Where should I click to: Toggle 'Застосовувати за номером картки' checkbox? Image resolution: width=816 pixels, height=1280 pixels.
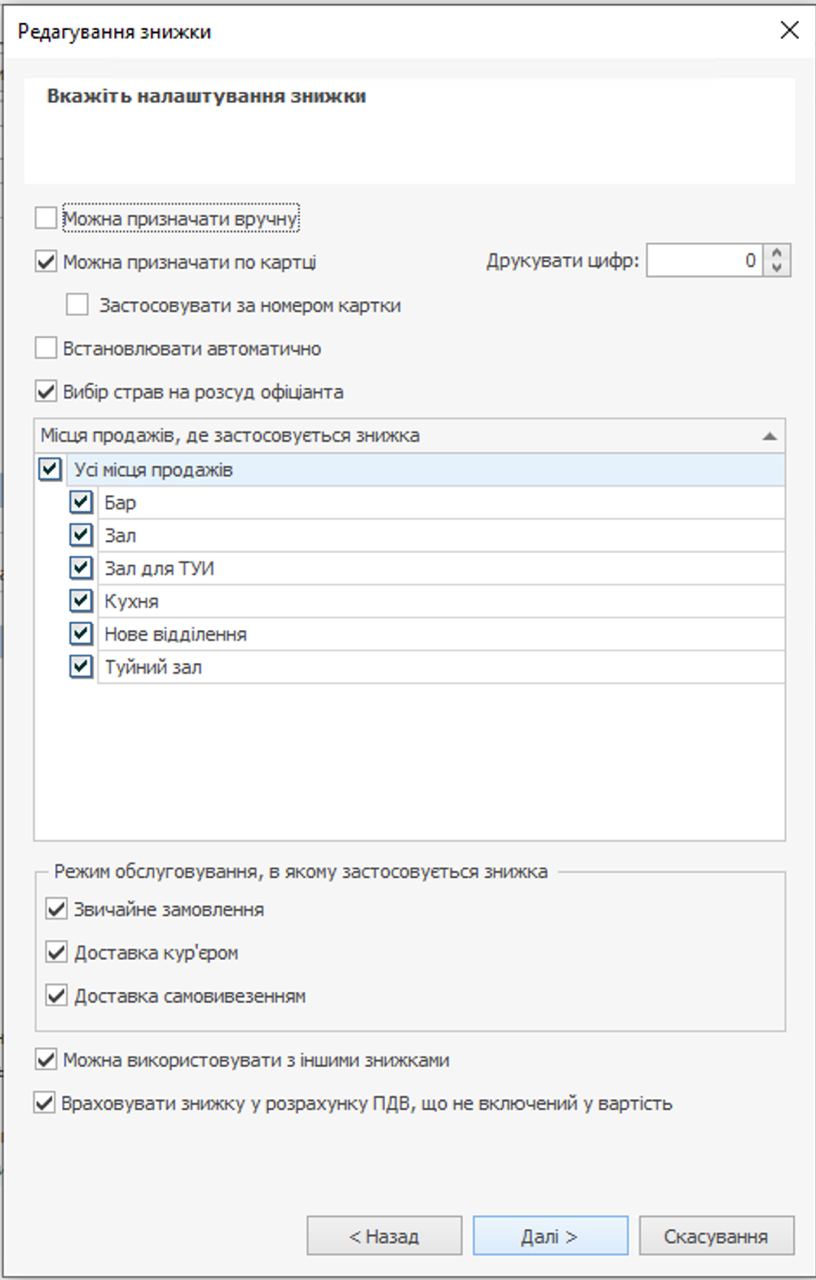tap(77, 305)
